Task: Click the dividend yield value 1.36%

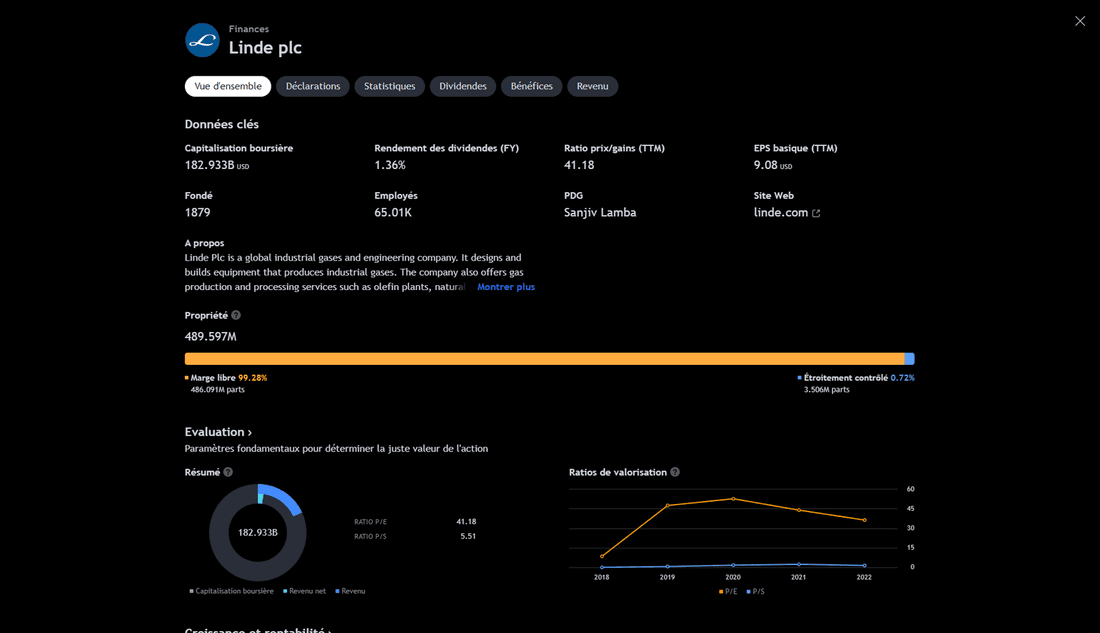Action: click(390, 165)
